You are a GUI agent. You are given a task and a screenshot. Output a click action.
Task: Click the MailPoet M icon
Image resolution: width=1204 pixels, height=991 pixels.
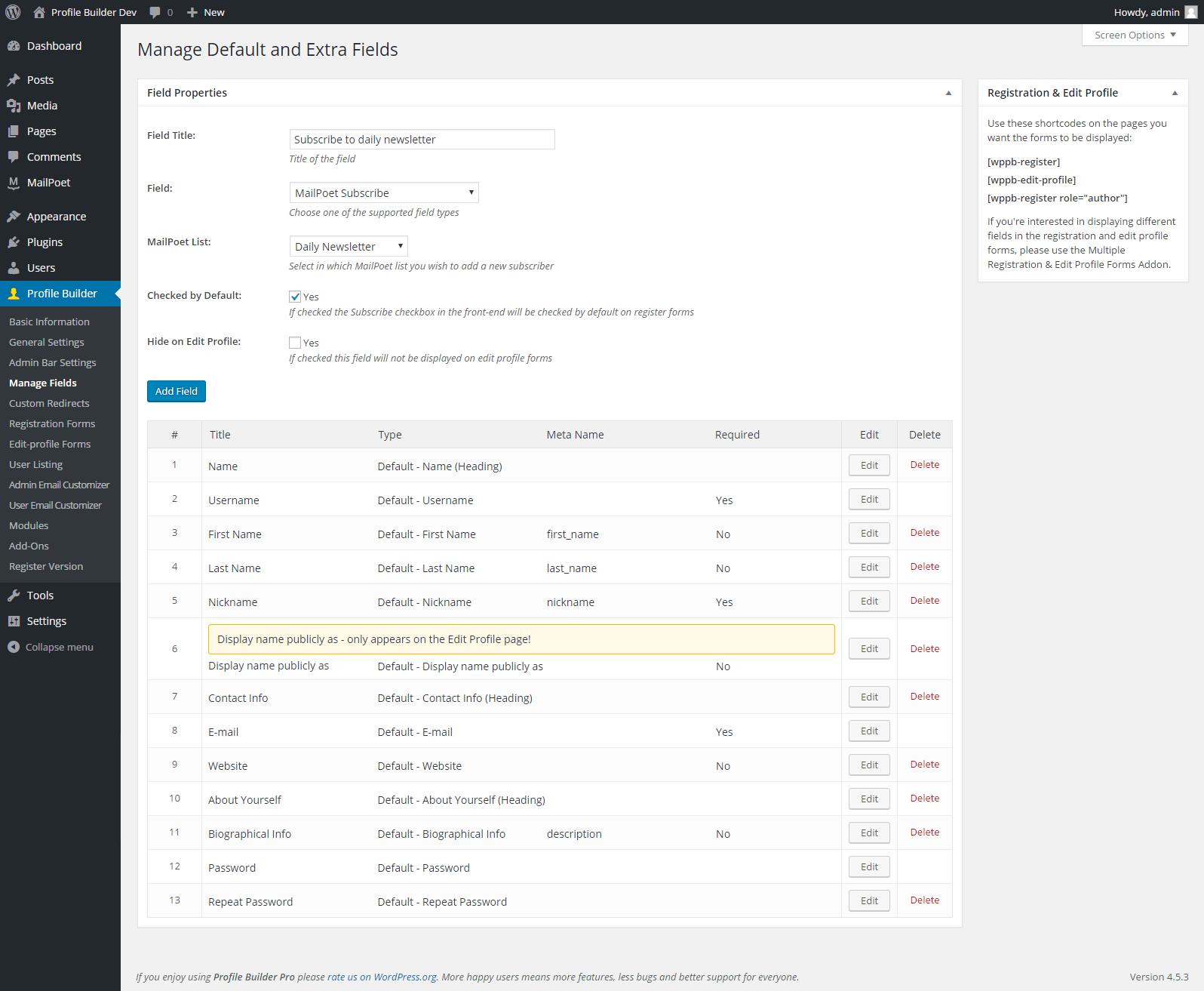14,183
